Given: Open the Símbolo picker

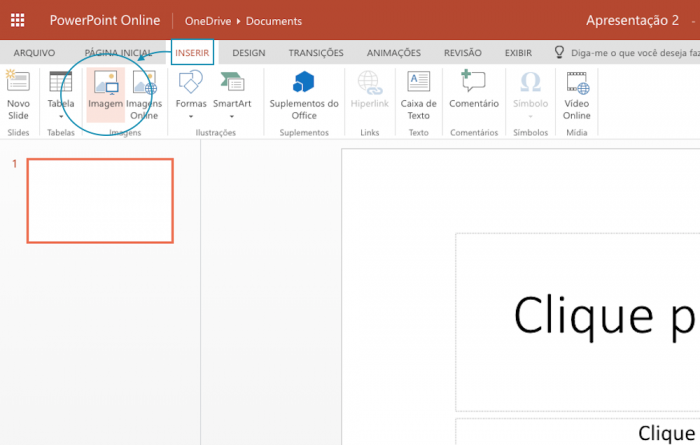Looking at the screenshot, I should point(530,96).
